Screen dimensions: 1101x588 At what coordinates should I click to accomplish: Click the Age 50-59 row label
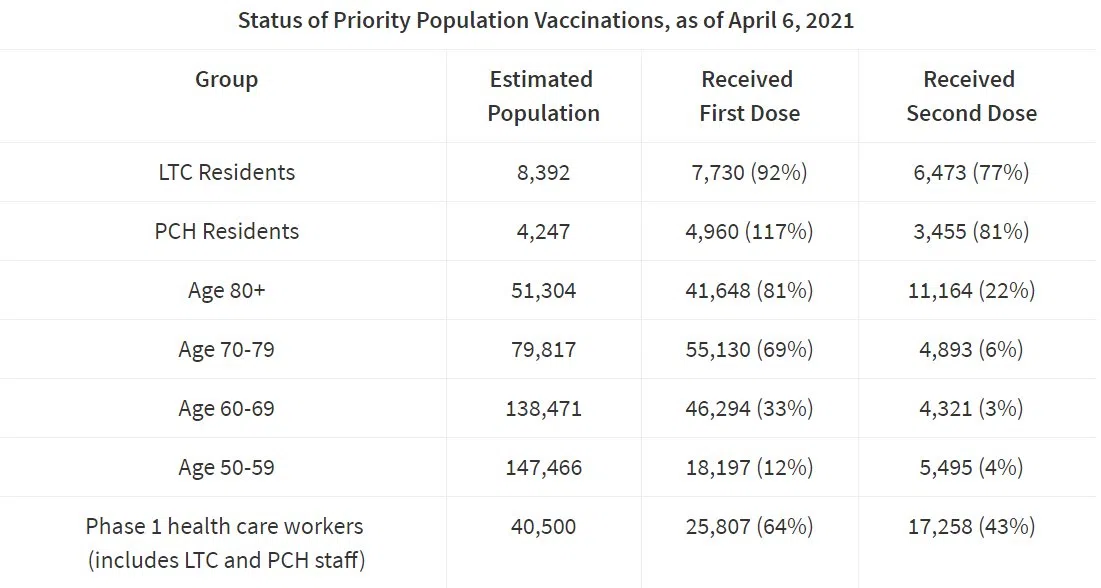click(226, 468)
